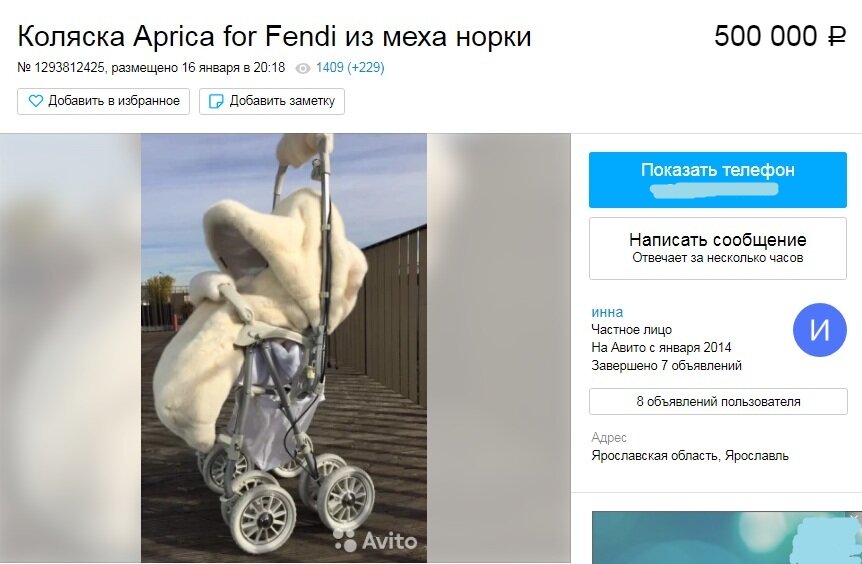Click the address Ярославская область, Ярославль
The image size is (862, 564).
tap(690, 456)
